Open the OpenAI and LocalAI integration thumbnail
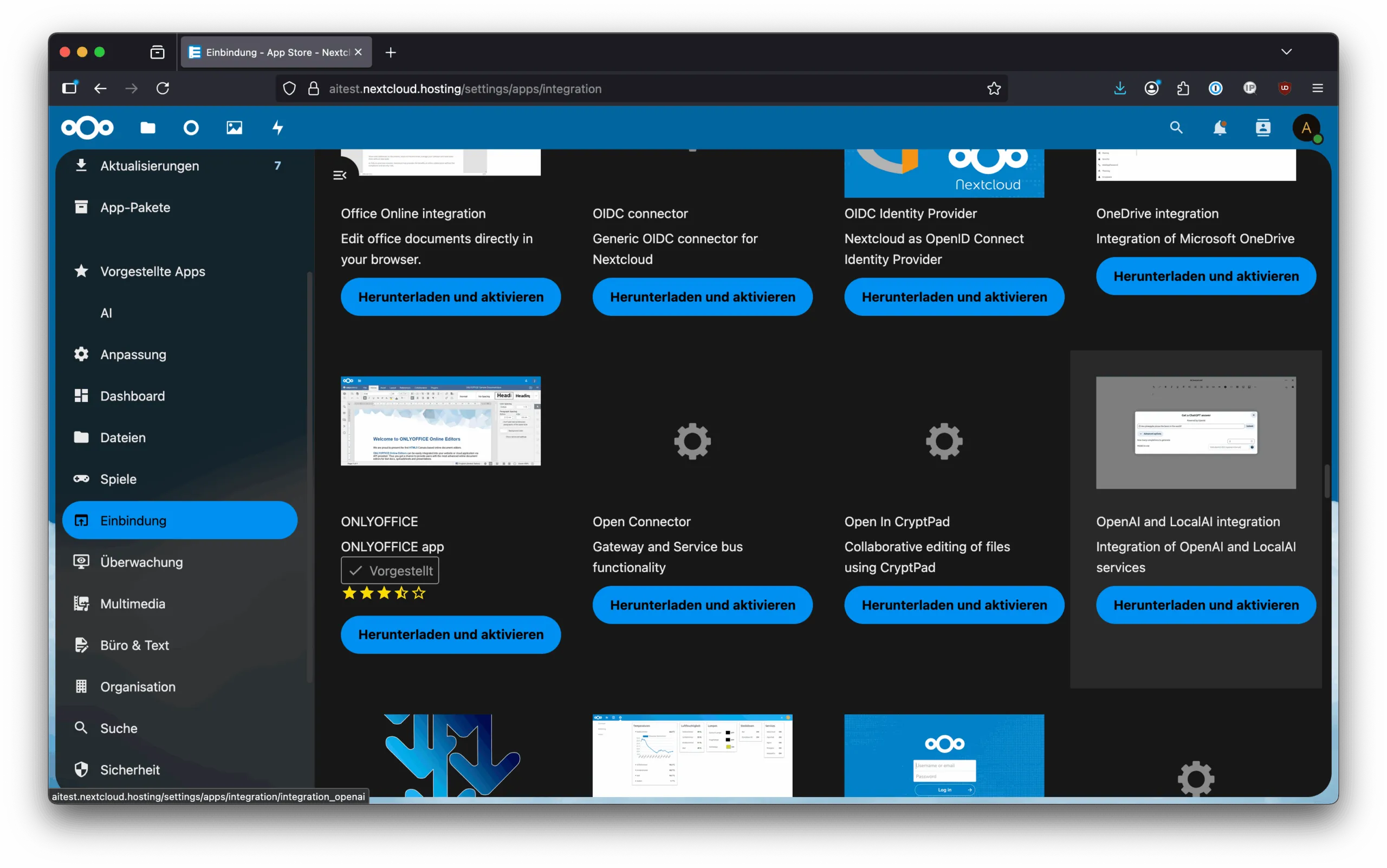 1196,432
